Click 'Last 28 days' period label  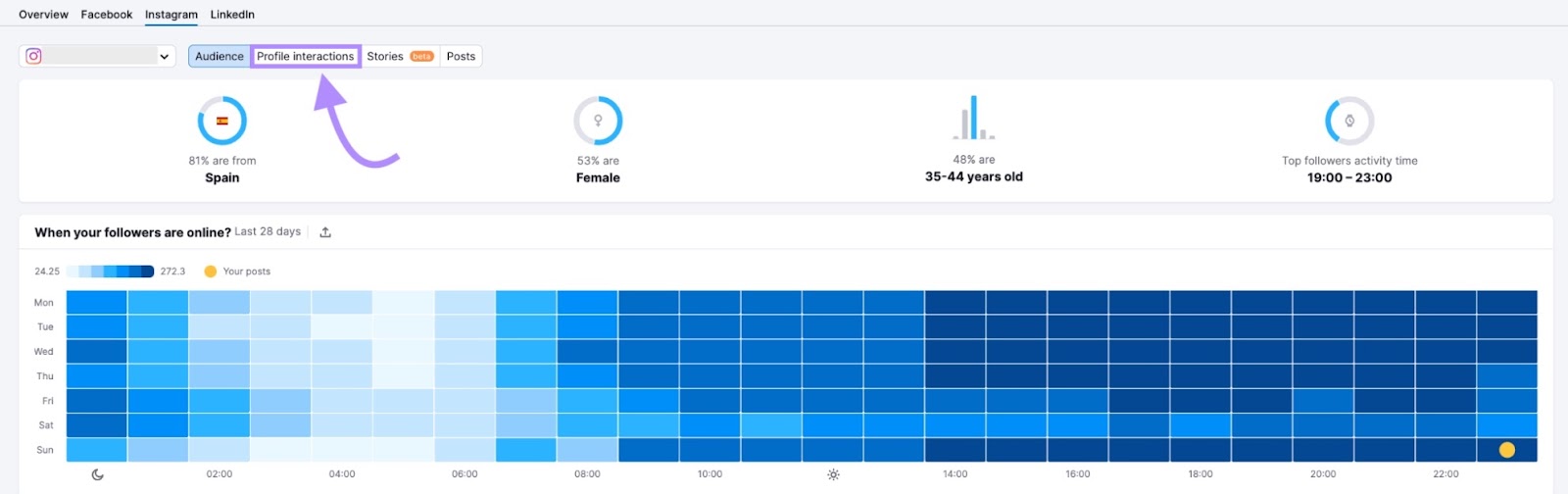pyautogui.click(x=268, y=232)
